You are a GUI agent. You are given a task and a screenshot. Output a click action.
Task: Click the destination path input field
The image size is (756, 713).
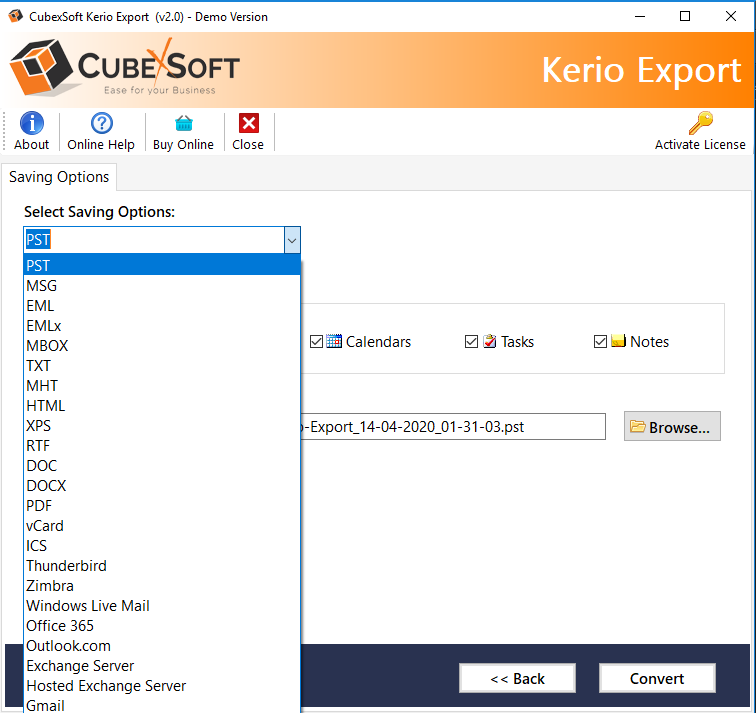(x=453, y=427)
